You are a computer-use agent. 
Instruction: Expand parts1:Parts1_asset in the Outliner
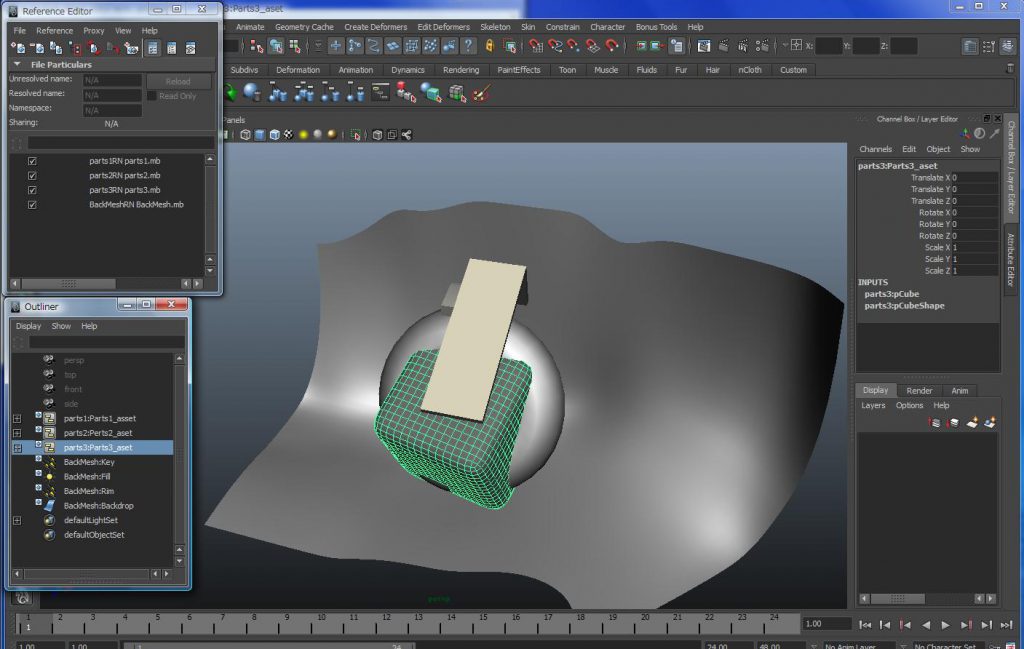(17, 419)
